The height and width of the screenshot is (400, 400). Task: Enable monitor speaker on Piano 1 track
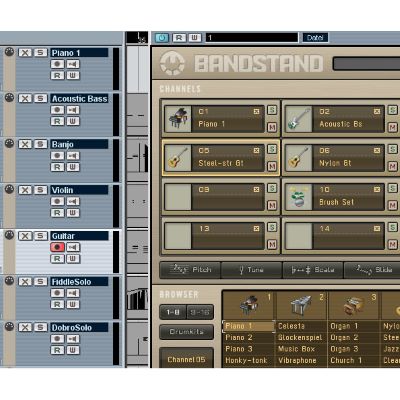coord(73,64)
